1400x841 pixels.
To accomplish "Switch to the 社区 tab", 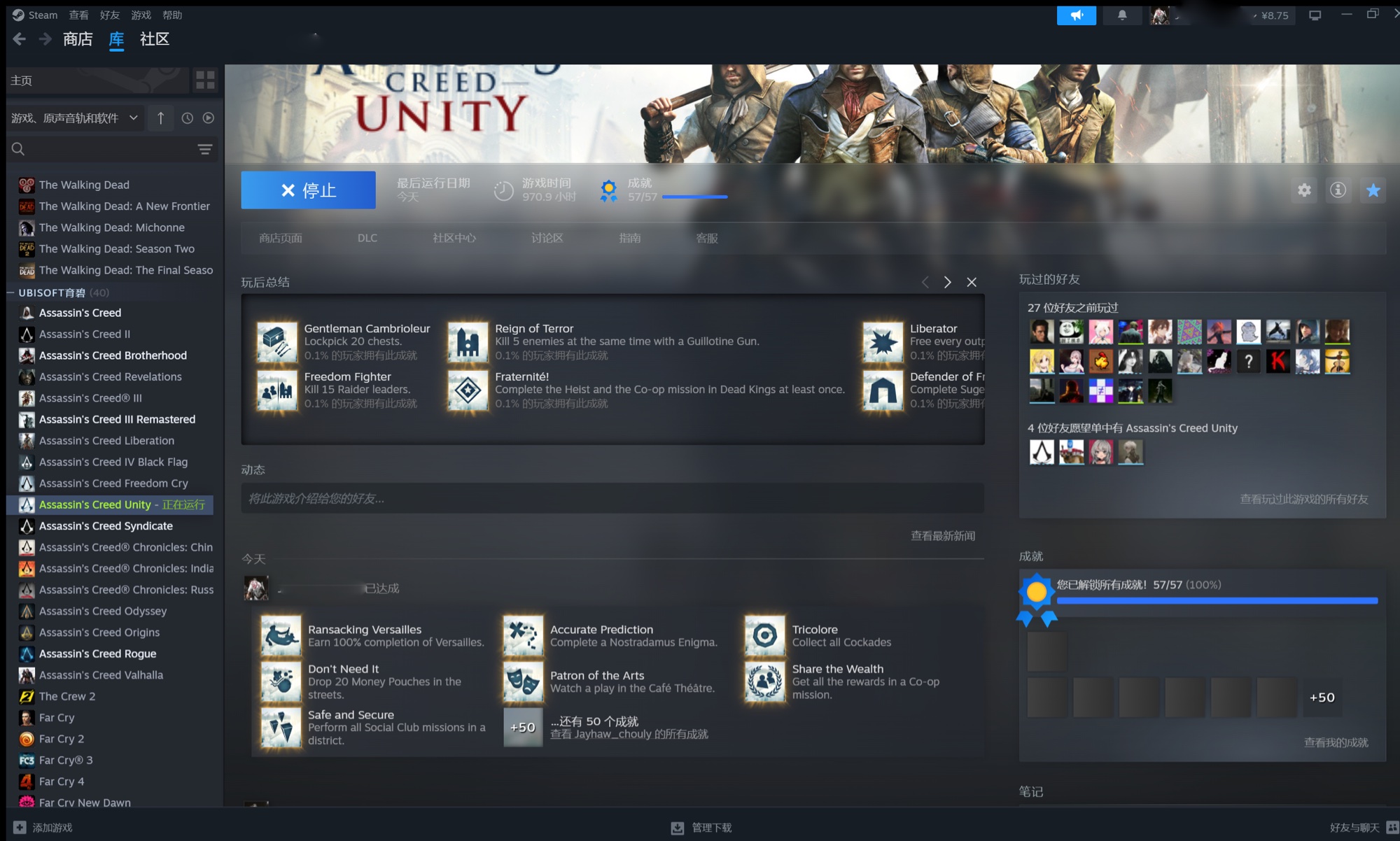I will click(x=155, y=39).
